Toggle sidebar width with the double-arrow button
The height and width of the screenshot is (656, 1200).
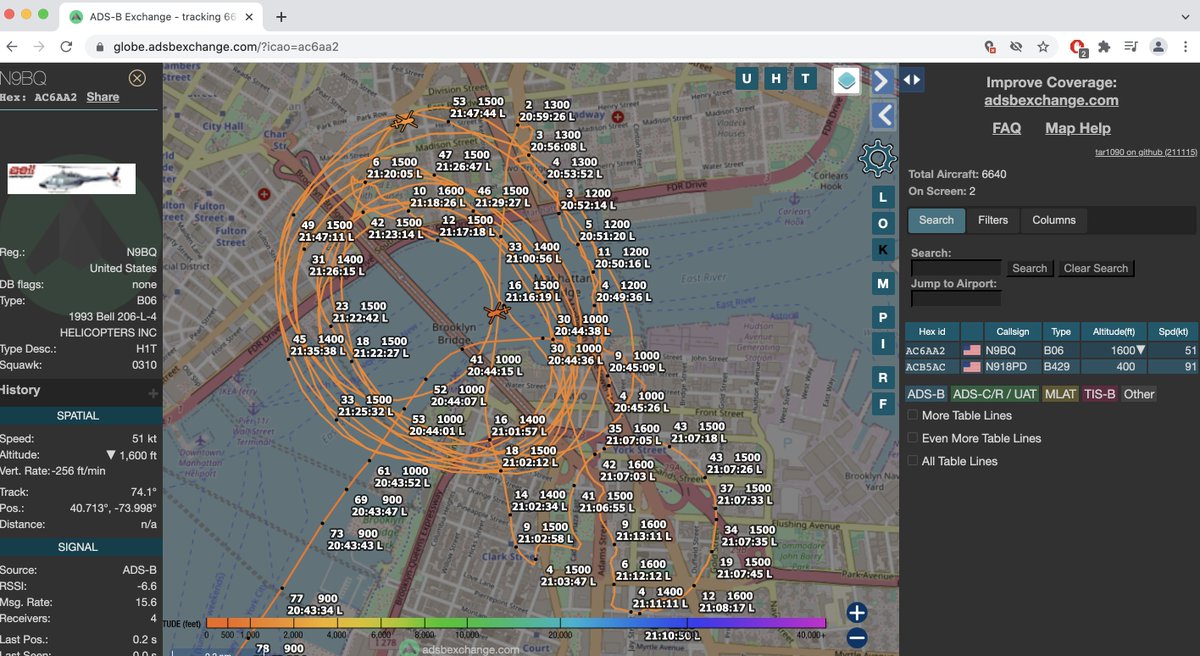click(x=913, y=79)
